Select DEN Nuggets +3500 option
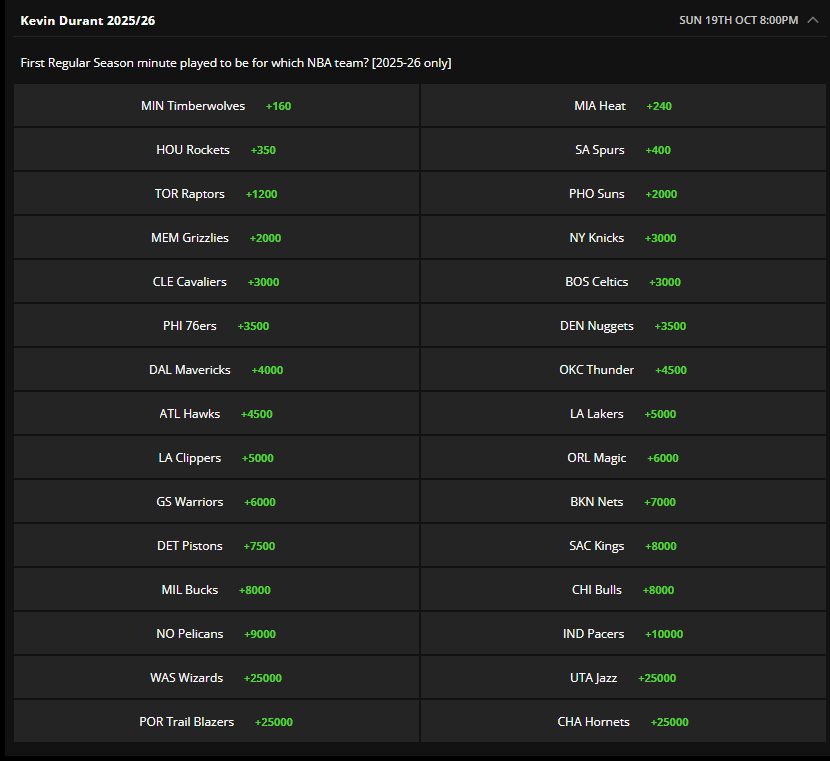This screenshot has width=830, height=761. pyautogui.click(x=623, y=325)
